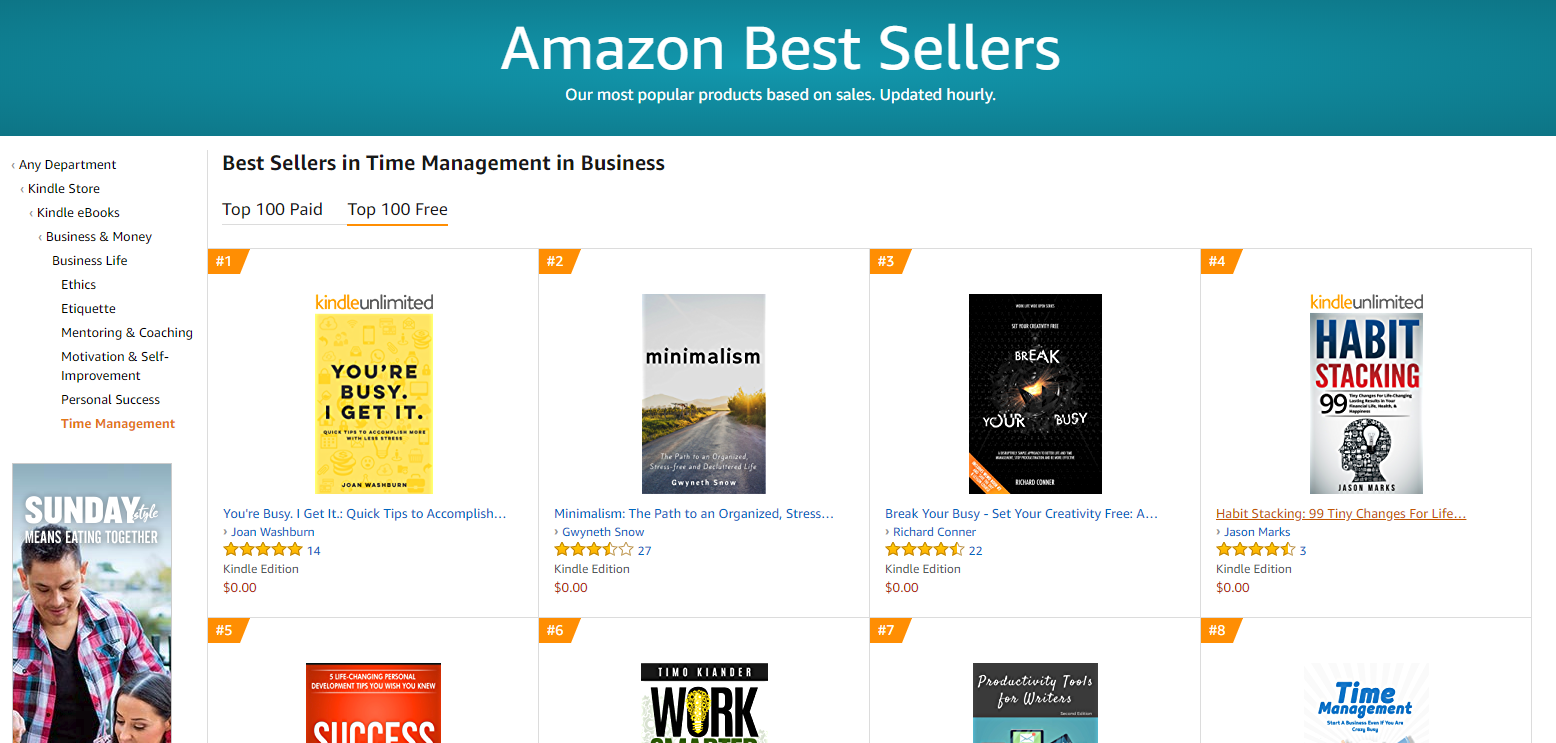Click the Sunday Style advertisement banner
1556x743 pixels.
(92, 603)
